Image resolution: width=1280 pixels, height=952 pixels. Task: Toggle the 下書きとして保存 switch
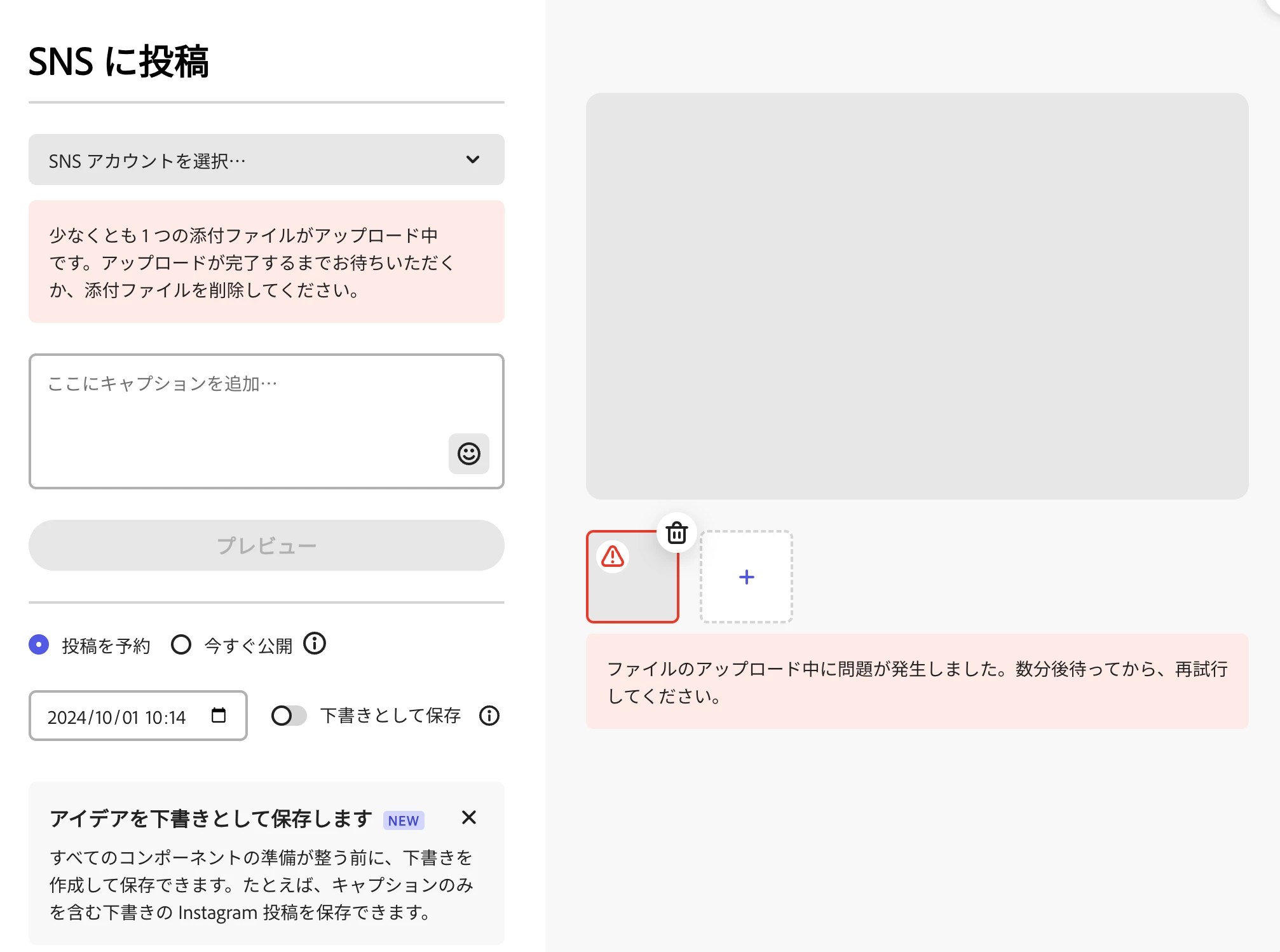coord(289,716)
